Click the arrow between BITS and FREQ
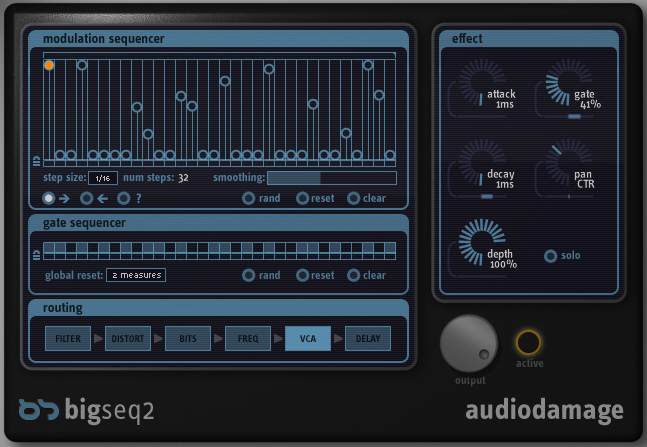The height and width of the screenshot is (447, 647). pyautogui.click(x=218, y=338)
